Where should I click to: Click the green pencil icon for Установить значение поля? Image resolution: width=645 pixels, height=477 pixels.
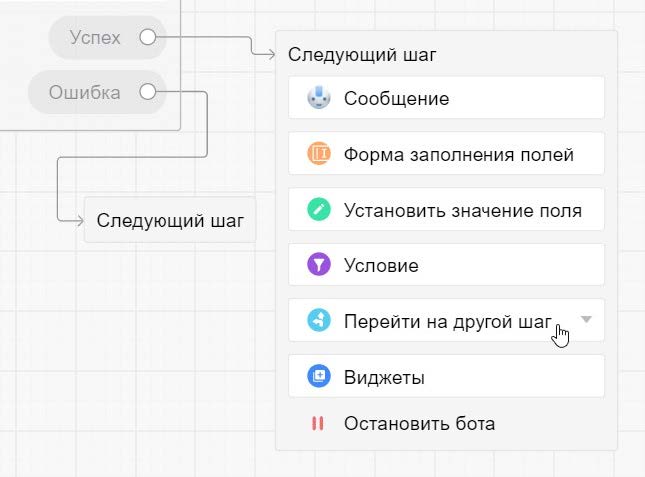[318, 210]
